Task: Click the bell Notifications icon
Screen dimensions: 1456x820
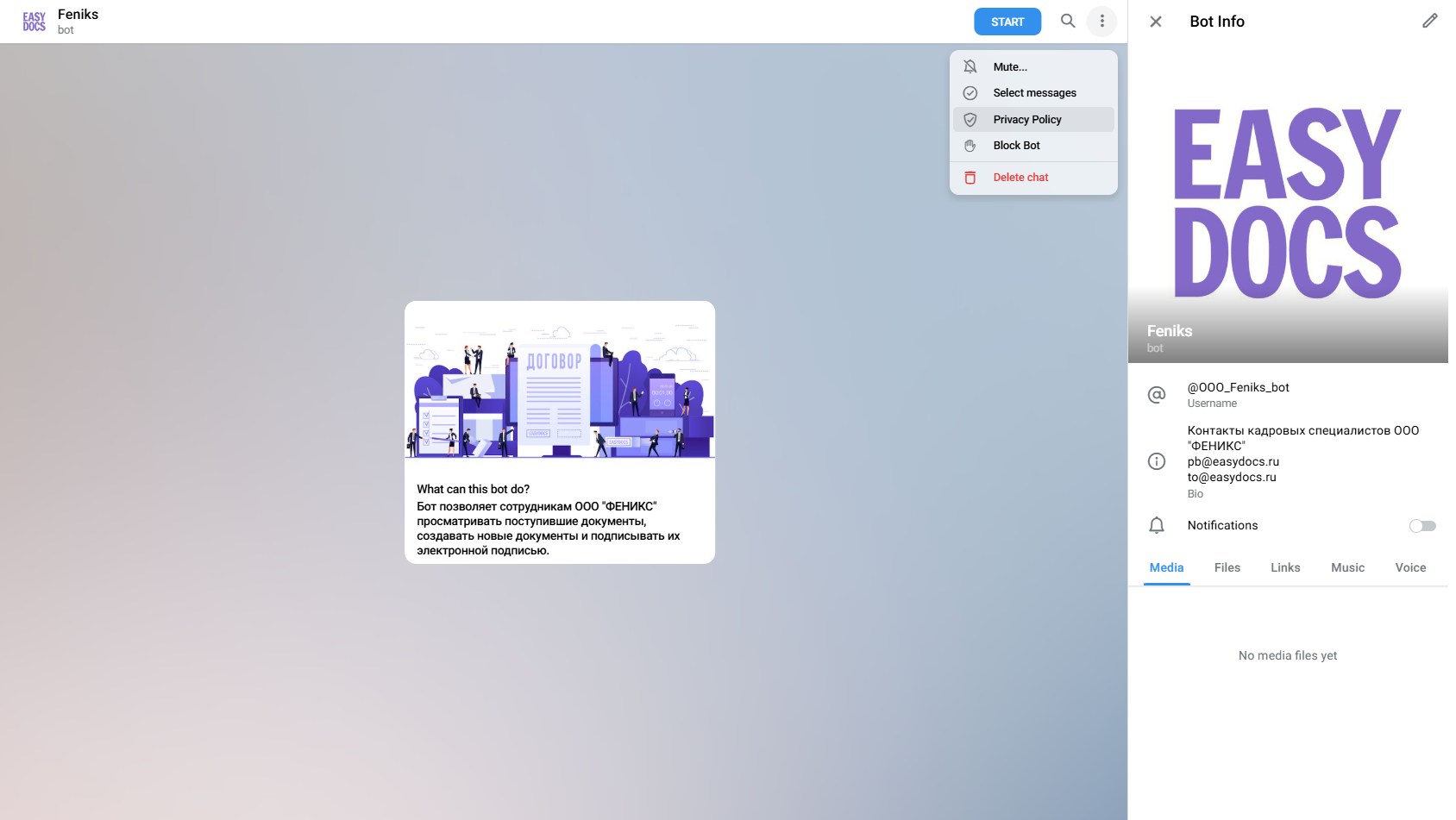Action: (x=1157, y=526)
